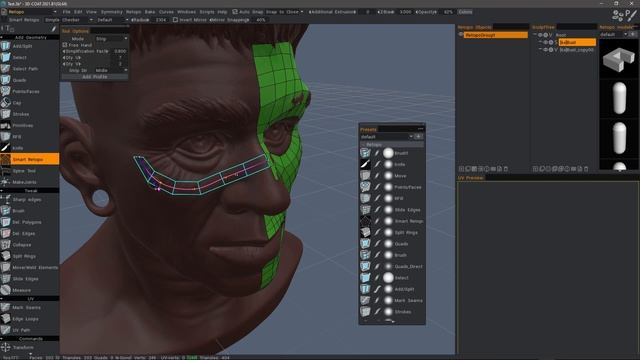Open the Simple Checker shader dropdown
640x360 pixels.
[69, 20]
